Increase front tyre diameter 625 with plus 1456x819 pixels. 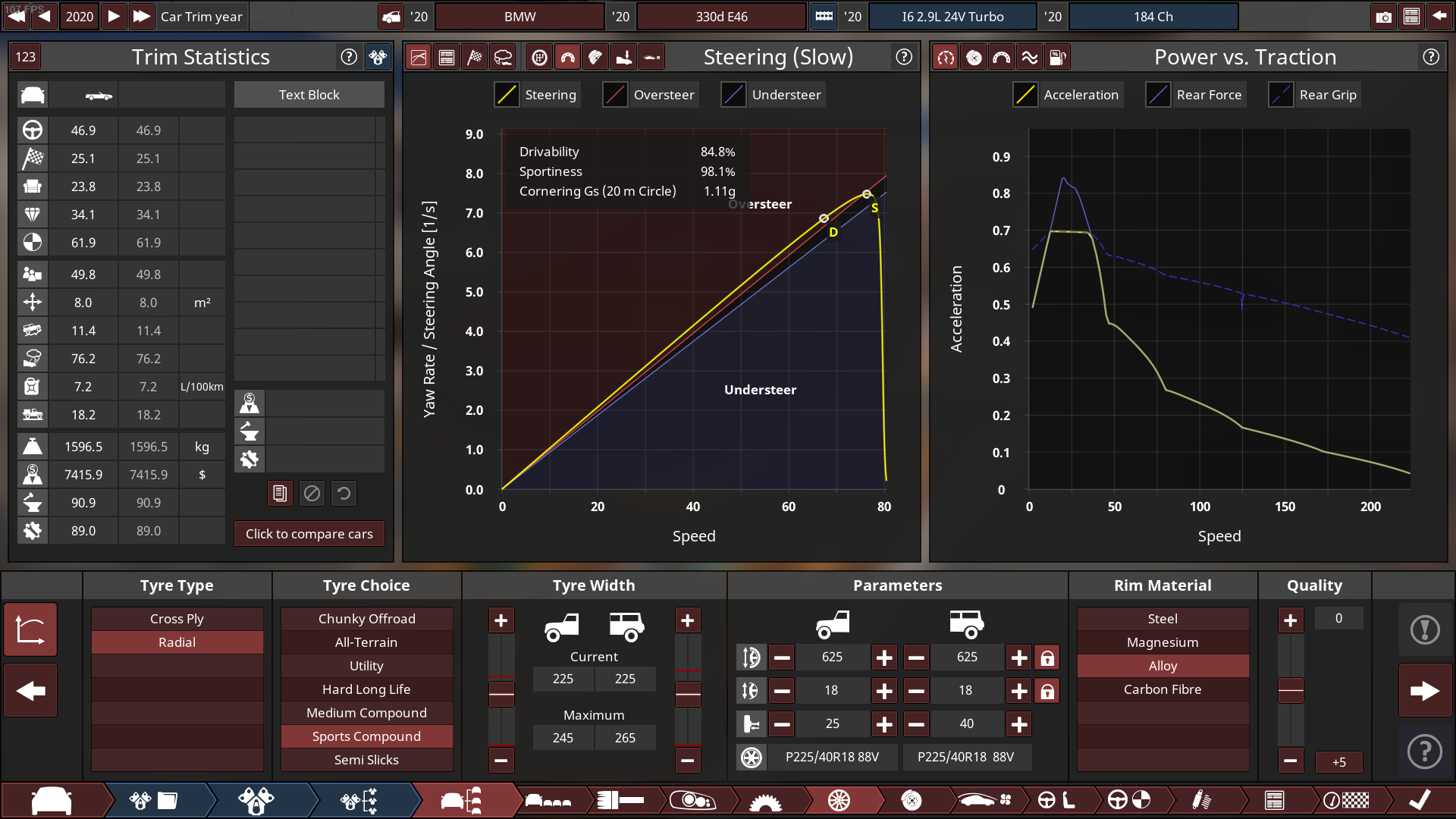tap(884, 657)
